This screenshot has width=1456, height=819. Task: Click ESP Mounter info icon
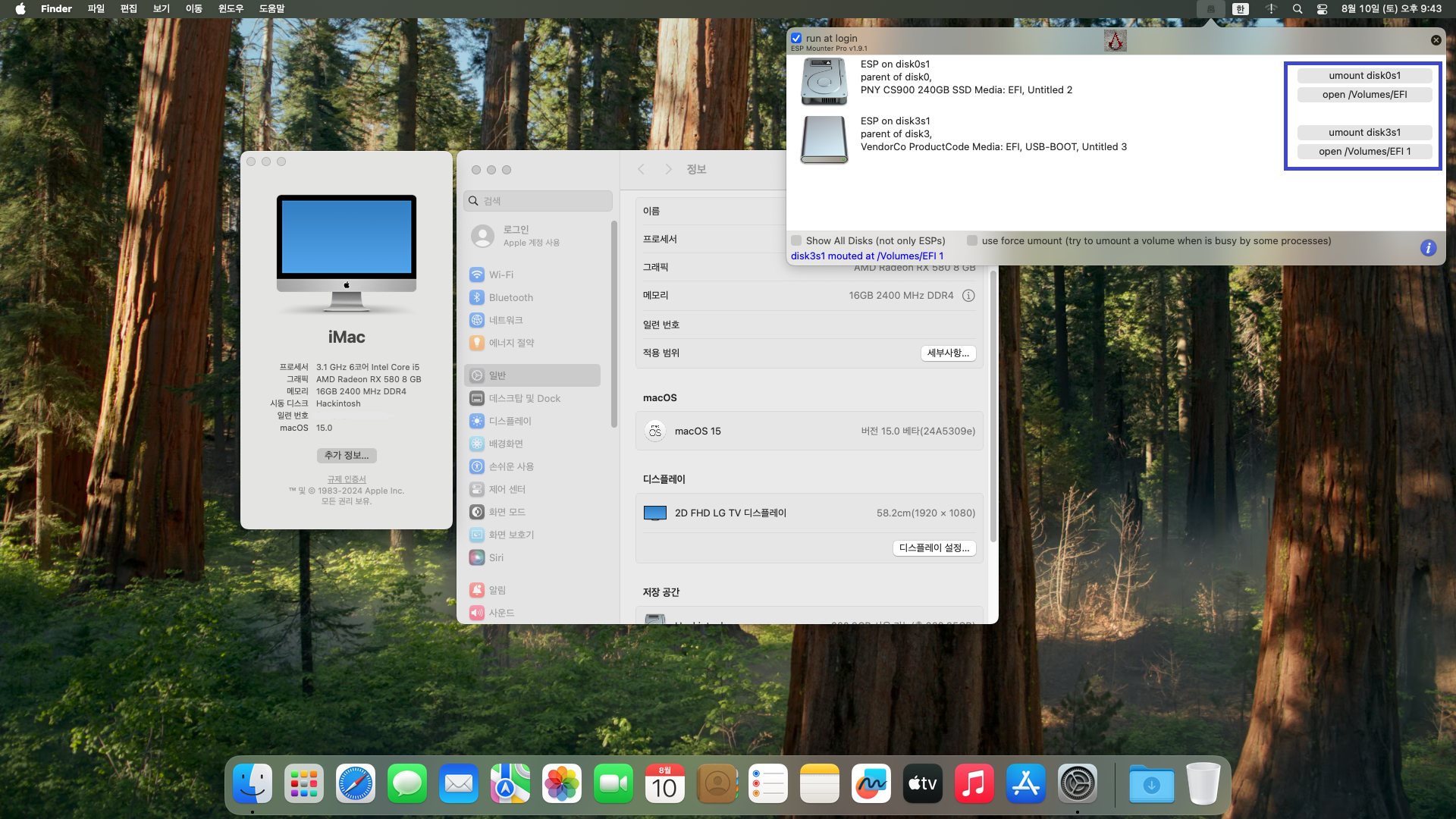point(1428,248)
